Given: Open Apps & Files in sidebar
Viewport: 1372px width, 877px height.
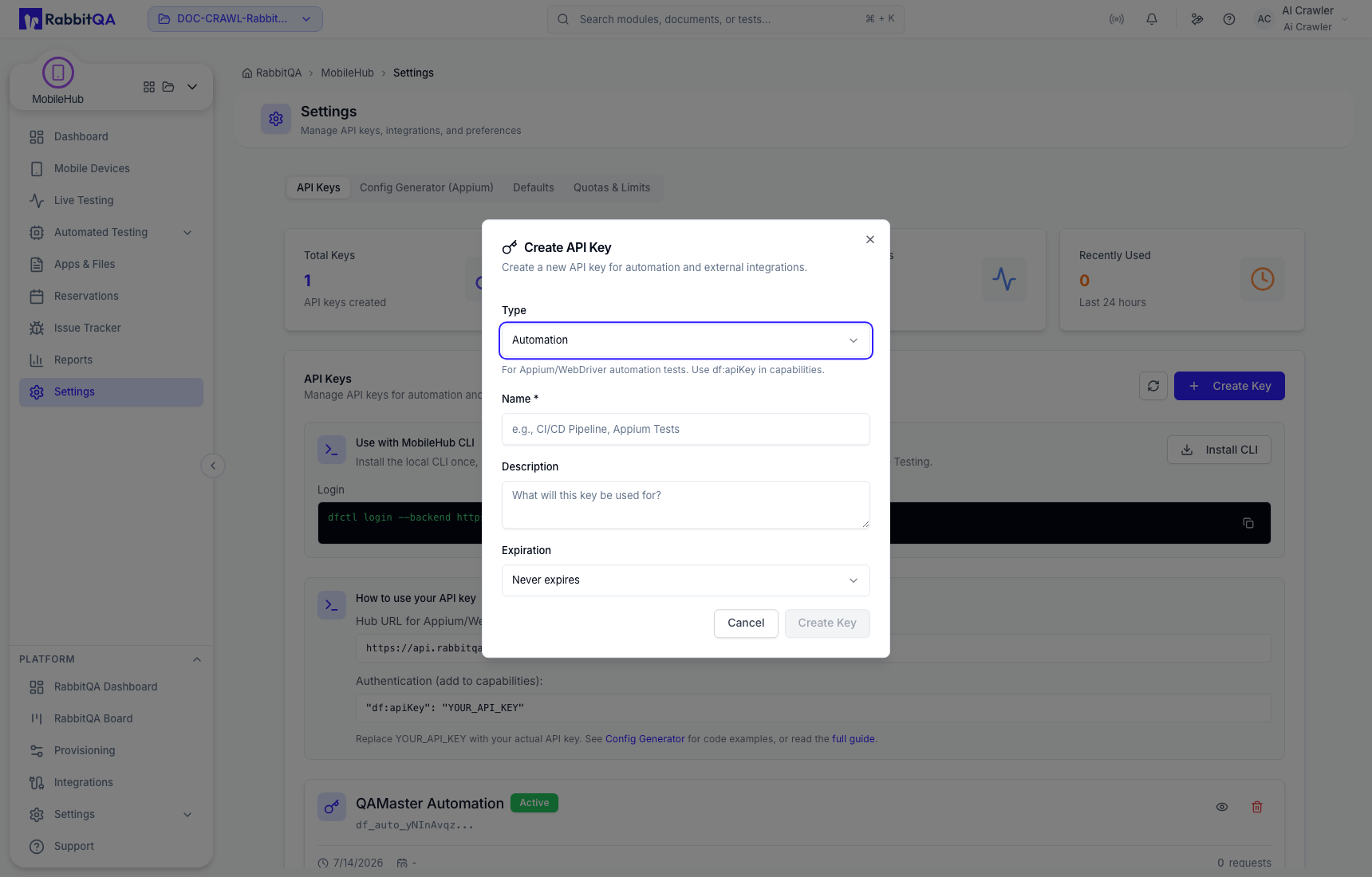Looking at the screenshot, I should (112, 264).
